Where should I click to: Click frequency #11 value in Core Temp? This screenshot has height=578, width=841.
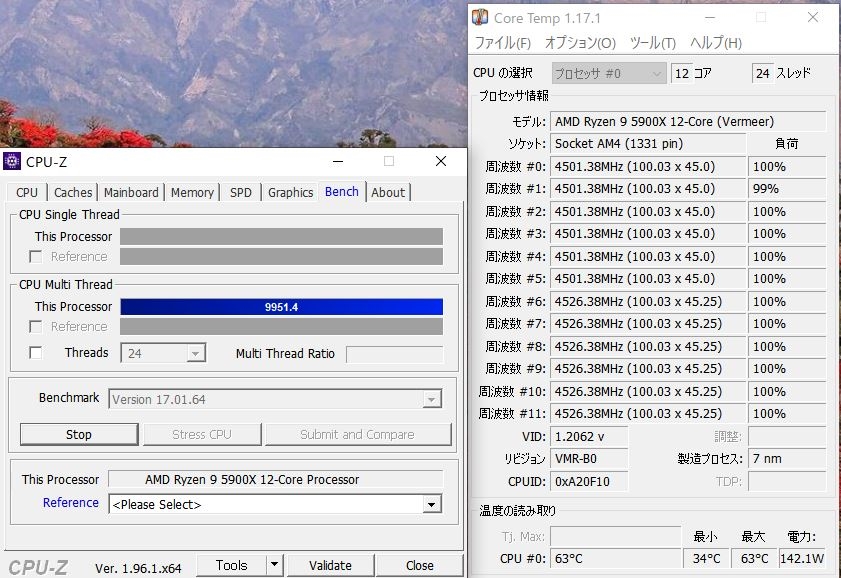648,414
